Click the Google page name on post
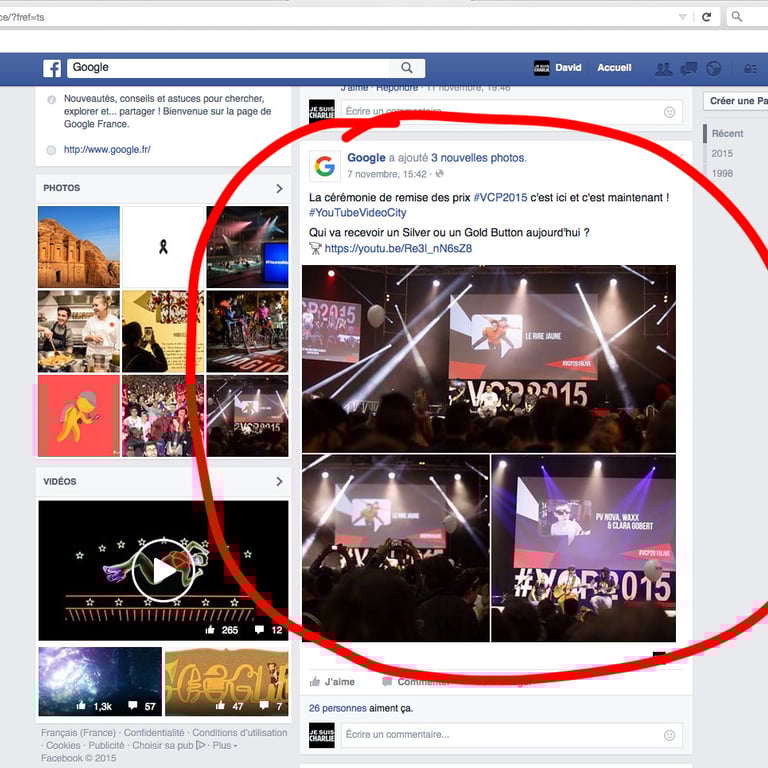 click(x=366, y=158)
